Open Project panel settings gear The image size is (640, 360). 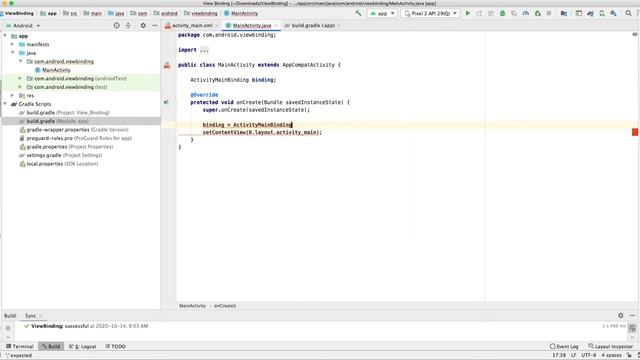(x=143, y=25)
